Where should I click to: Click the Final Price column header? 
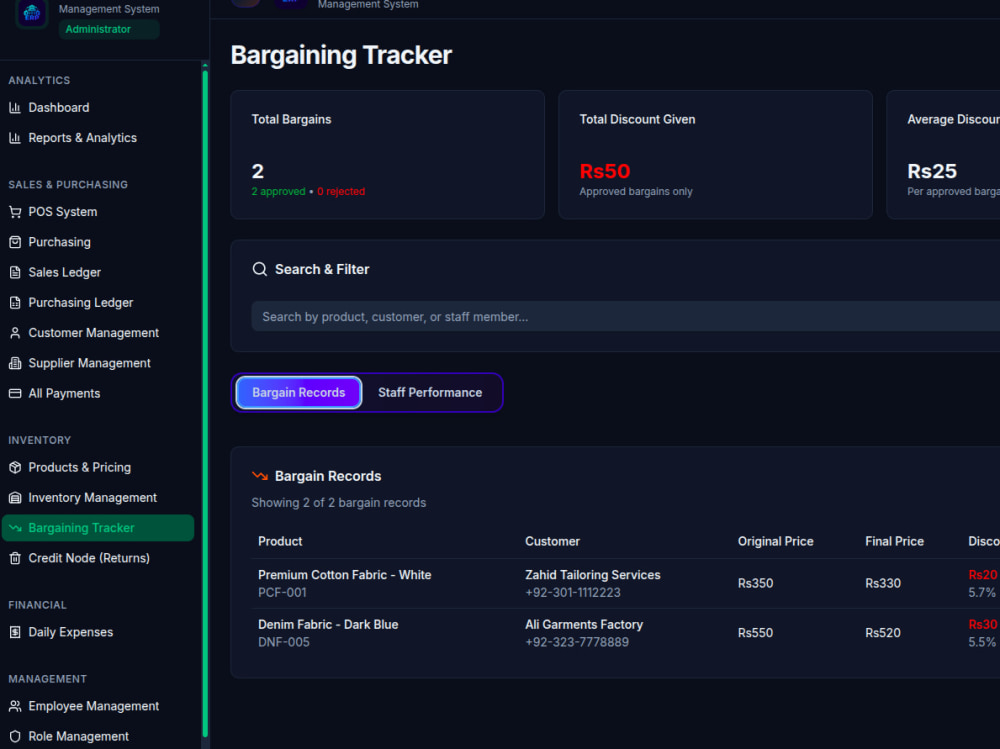(x=894, y=541)
